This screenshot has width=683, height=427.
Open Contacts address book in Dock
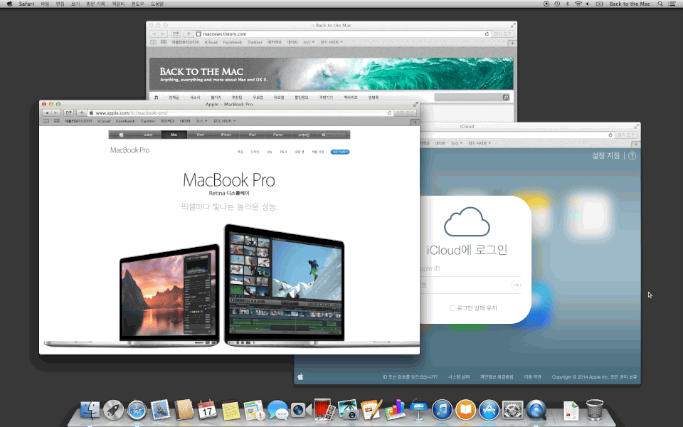click(184, 410)
